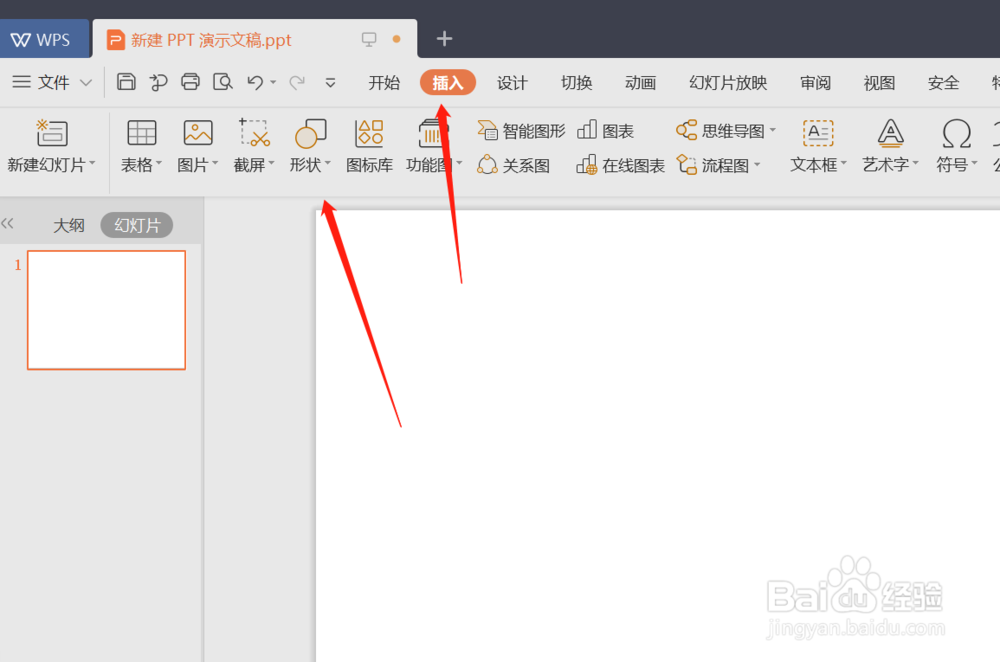Viewport: 1000px width, 662px height.
Task: Click the 图片 picture icon
Action: tap(198, 133)
